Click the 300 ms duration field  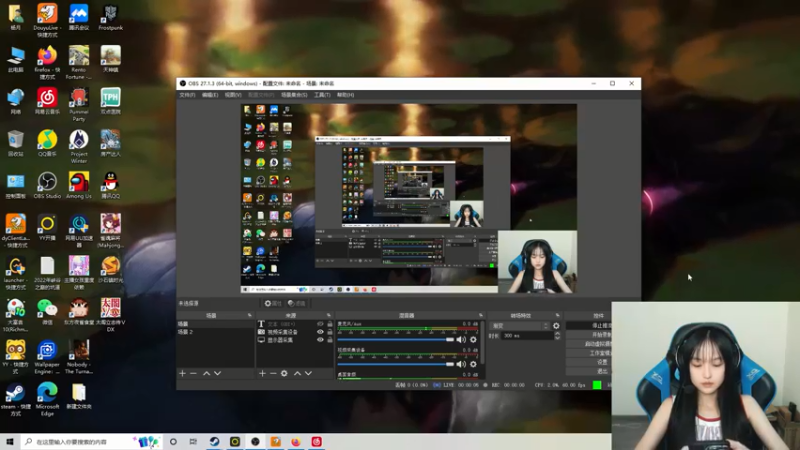527,336
